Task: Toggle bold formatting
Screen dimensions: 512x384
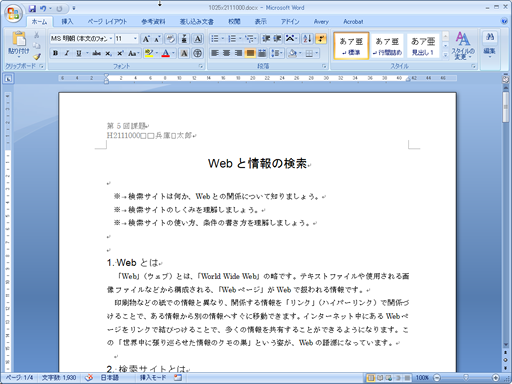Action: (56, 53)
